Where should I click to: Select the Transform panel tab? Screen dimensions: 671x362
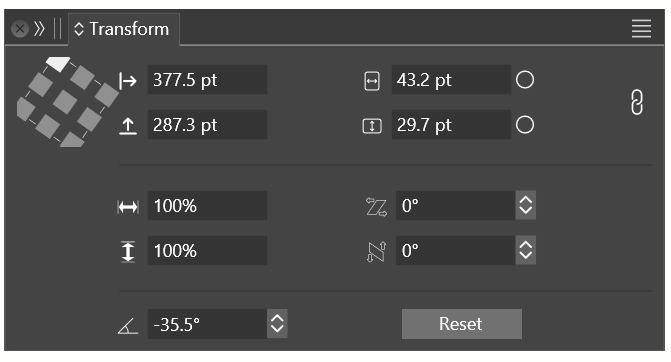(x=124, y=29)
